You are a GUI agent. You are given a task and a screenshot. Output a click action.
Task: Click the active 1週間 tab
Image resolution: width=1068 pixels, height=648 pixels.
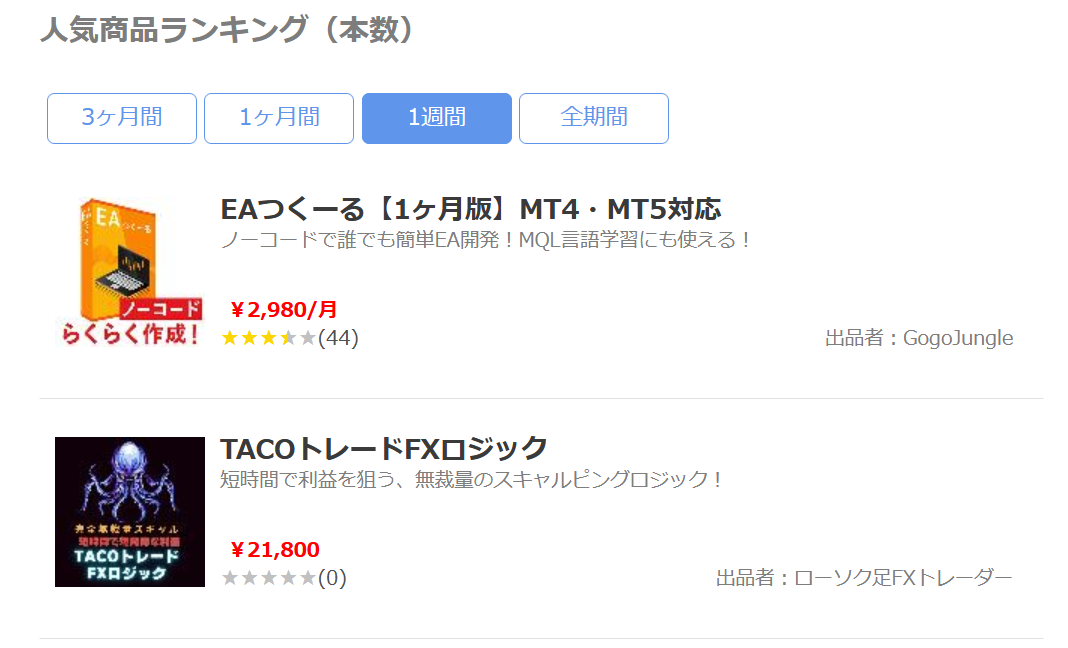tap(436, 118)
